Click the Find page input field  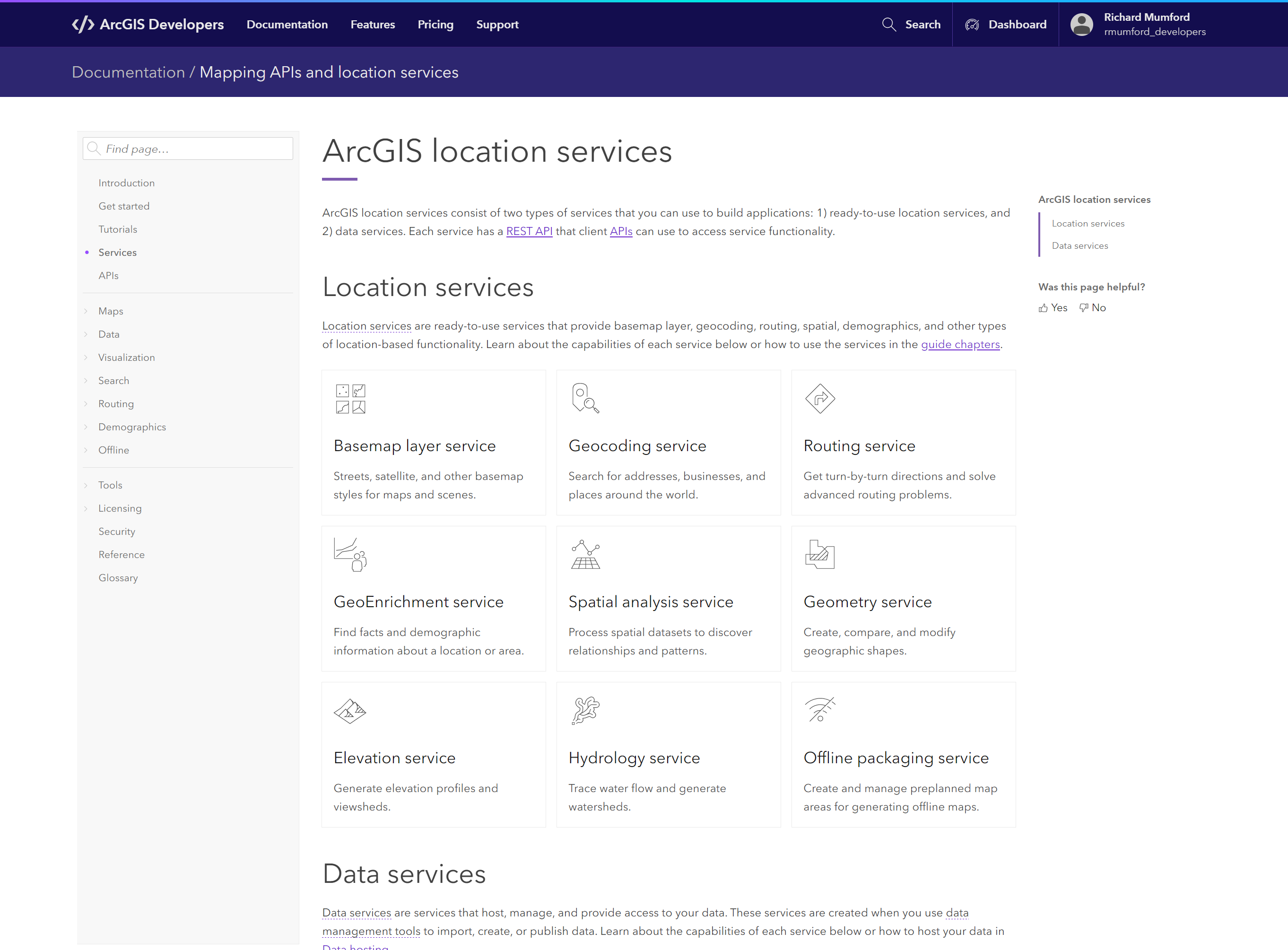coord(188,149)
